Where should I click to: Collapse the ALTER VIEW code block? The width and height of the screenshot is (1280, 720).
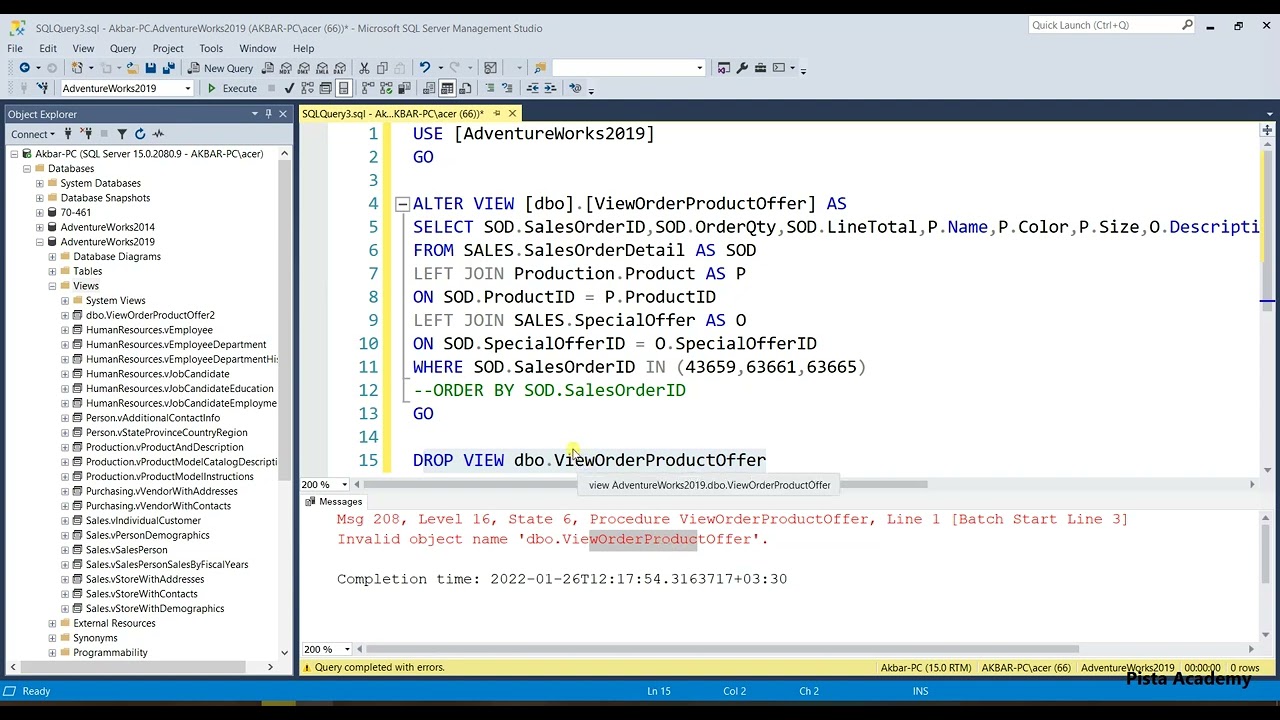pyautogui.click(x=402, y=204)
